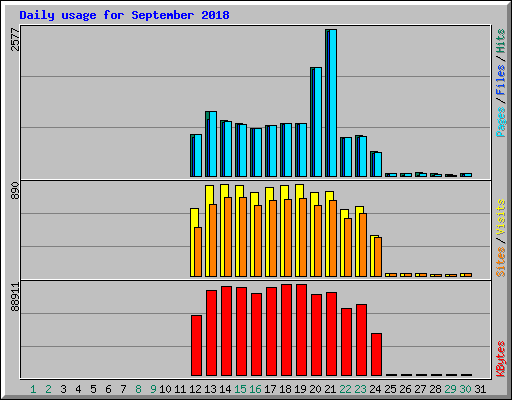512x400 pixels.
Task: Click the "Sites" legend label
Action: point(501,262)
